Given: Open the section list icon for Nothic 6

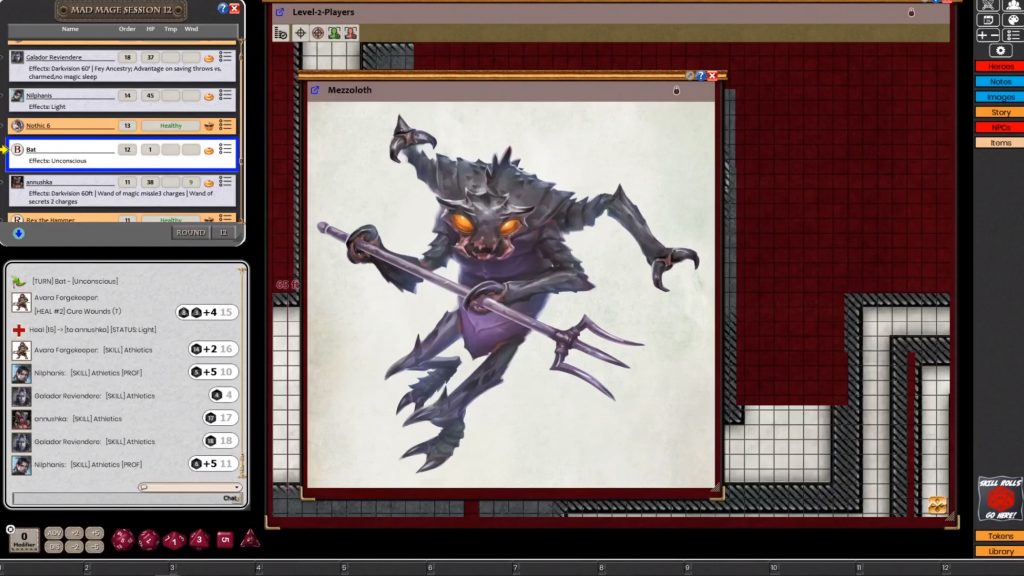Looking at the screenshot, I should (225, 125).
